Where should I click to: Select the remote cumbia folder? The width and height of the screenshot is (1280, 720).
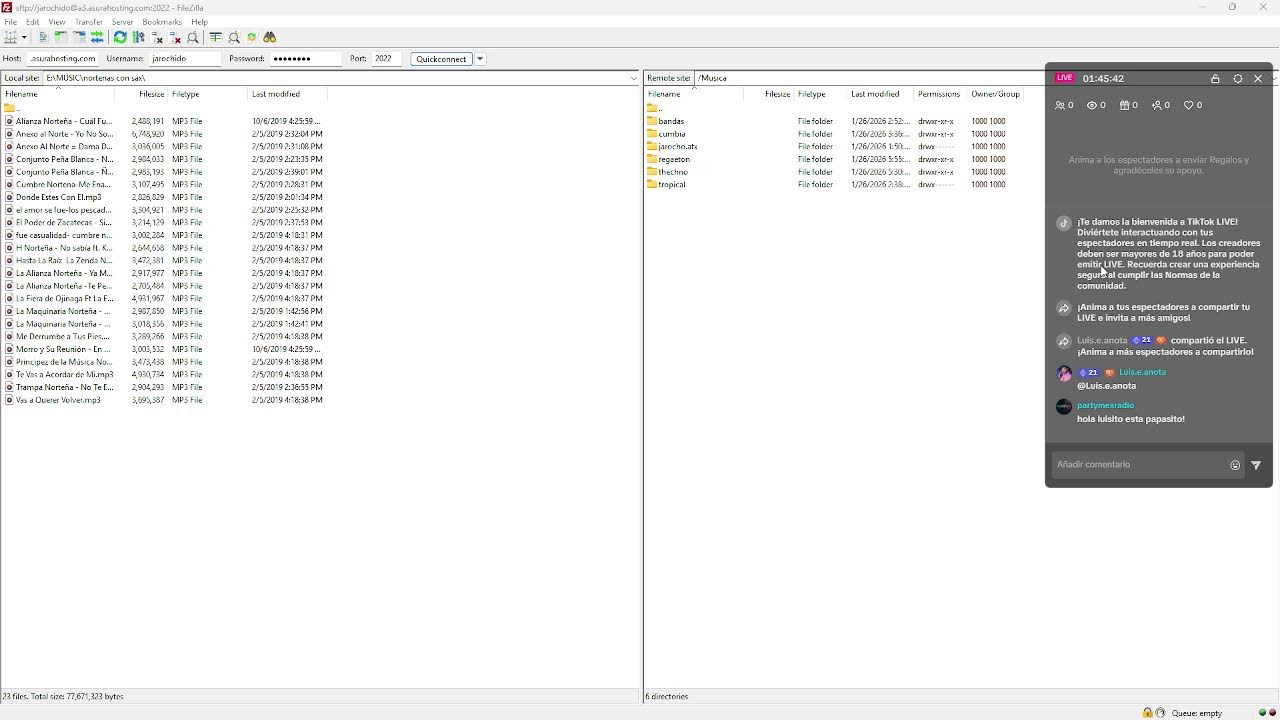coord(672,134)
